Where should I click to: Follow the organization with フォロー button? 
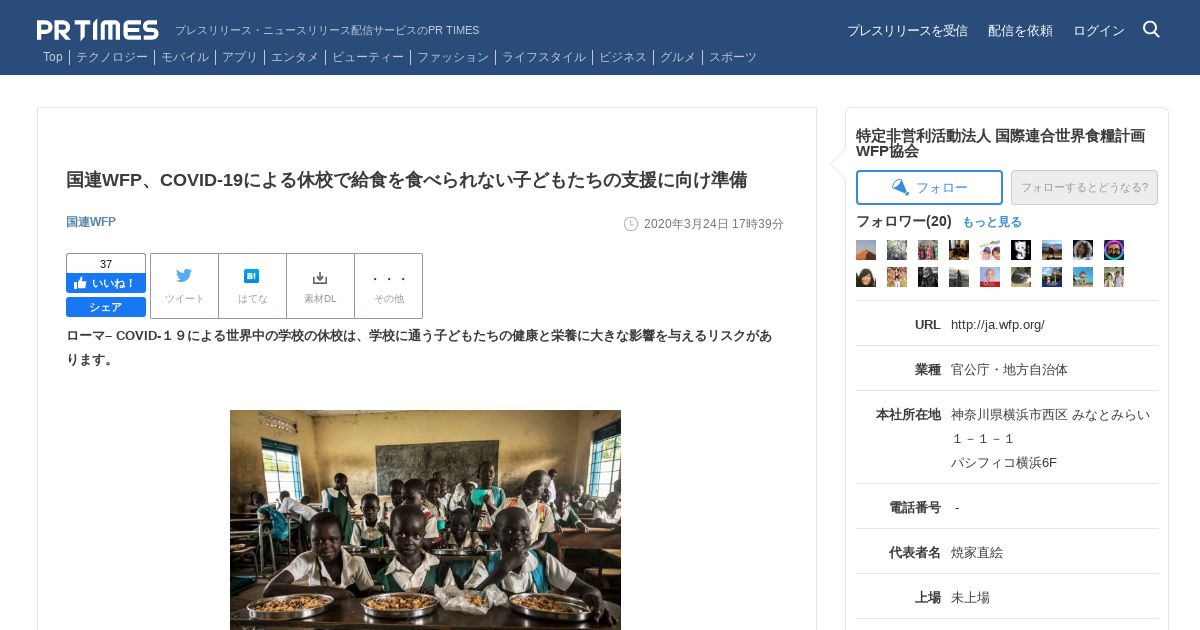[929, 187]
